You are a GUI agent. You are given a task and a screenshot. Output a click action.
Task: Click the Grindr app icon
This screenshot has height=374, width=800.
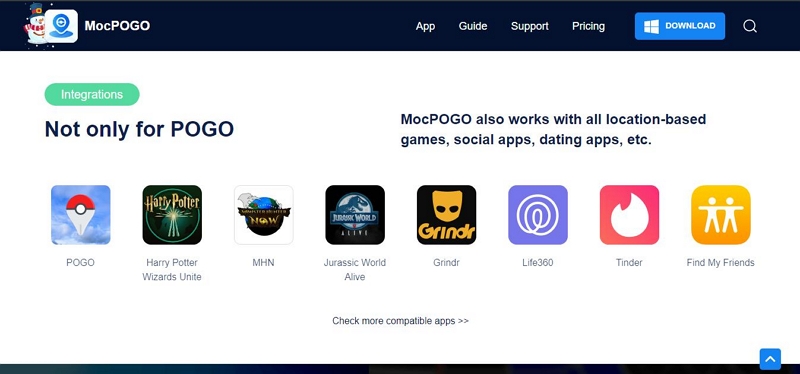(446, 215)
